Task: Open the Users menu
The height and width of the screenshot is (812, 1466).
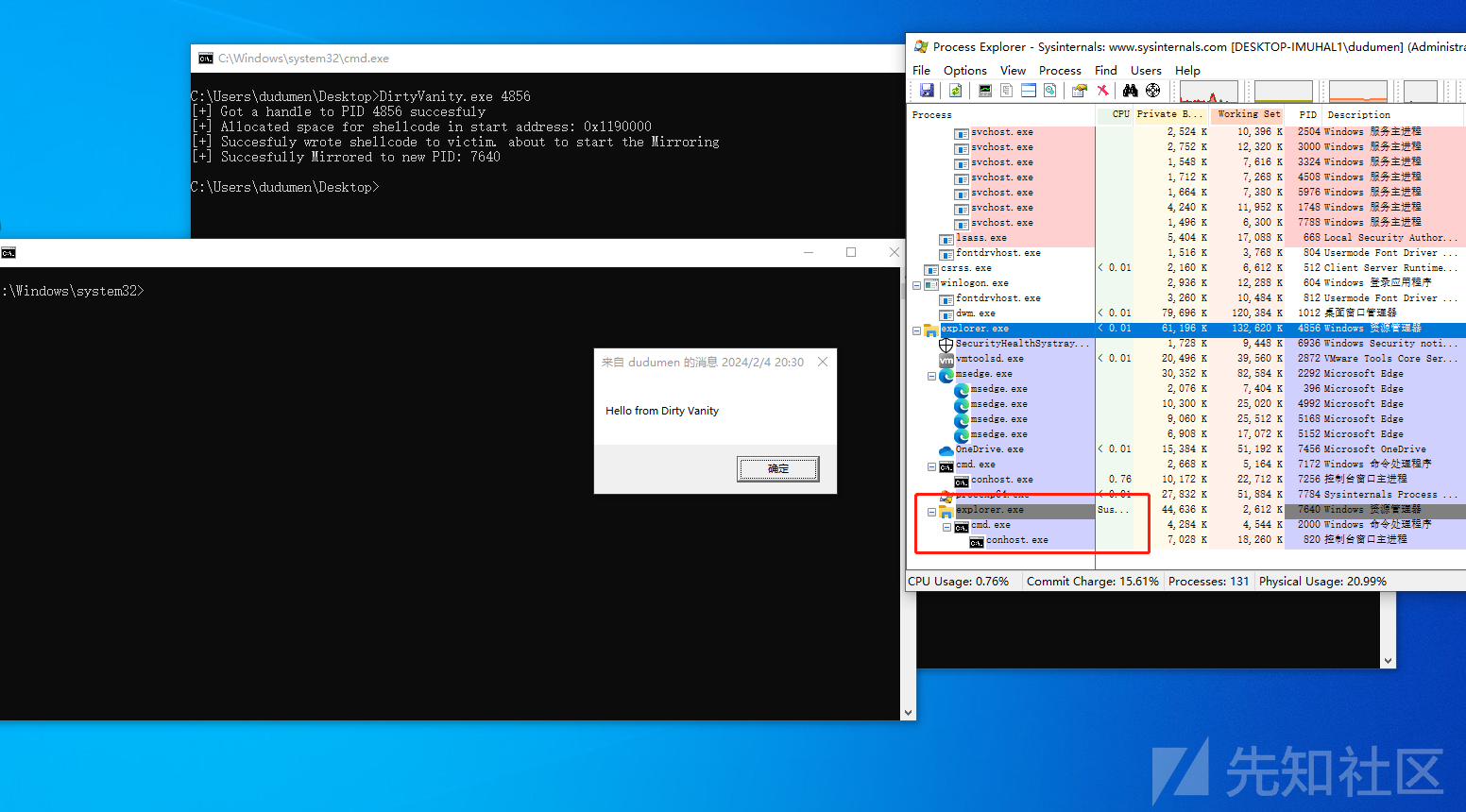Action: coord(1146,70)
